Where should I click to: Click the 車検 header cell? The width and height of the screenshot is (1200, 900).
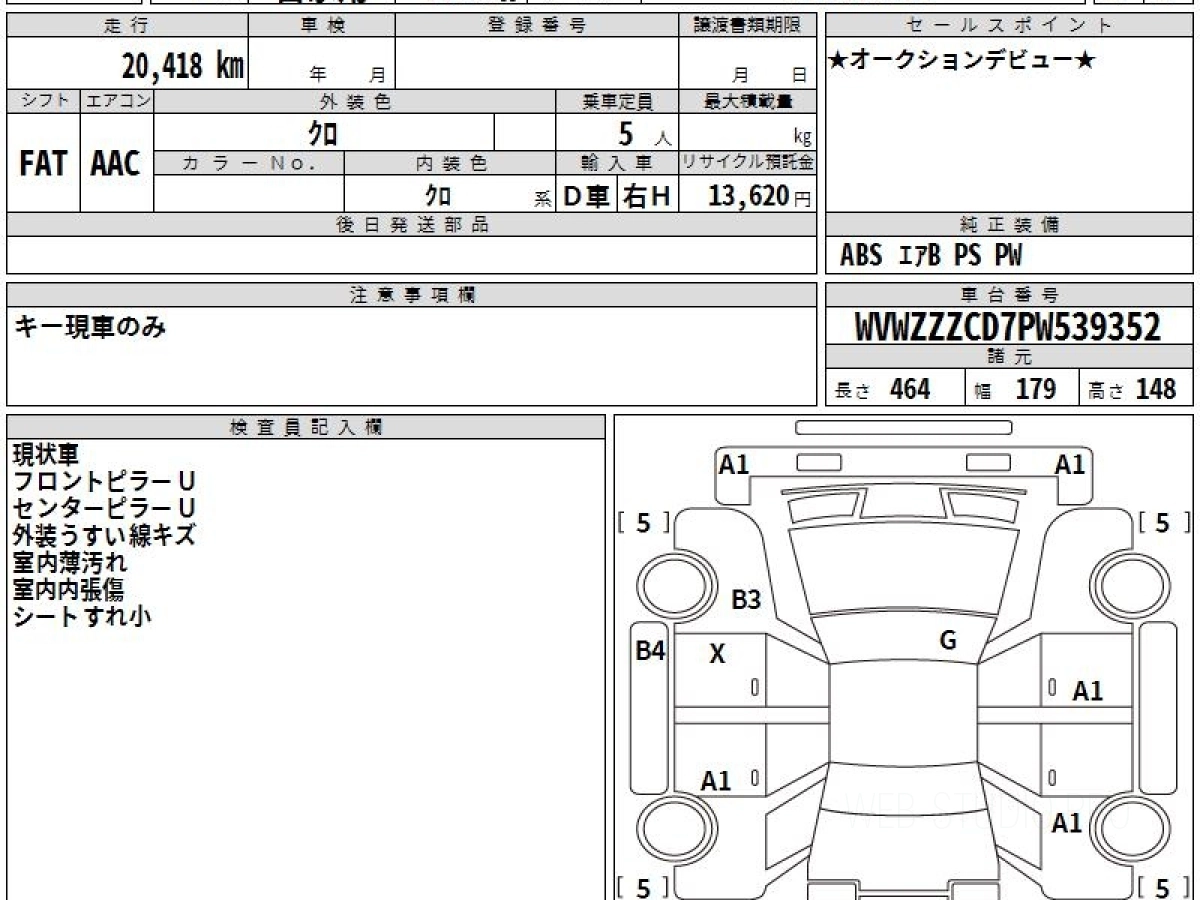(x=322, y=26)
